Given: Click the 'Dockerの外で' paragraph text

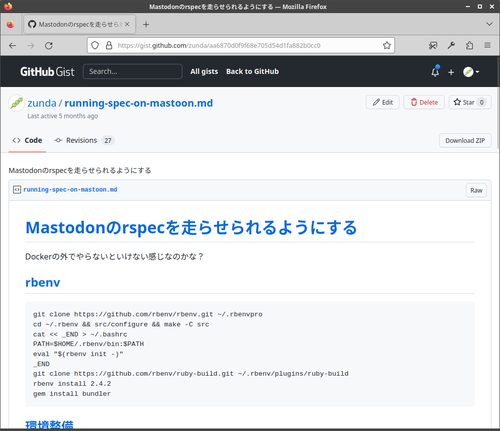Looking at the screenshot, I should tap(114, 257).
